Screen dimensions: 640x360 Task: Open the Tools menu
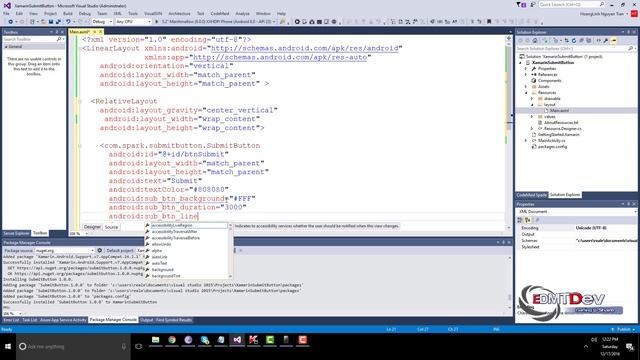(x=133, y=13)
